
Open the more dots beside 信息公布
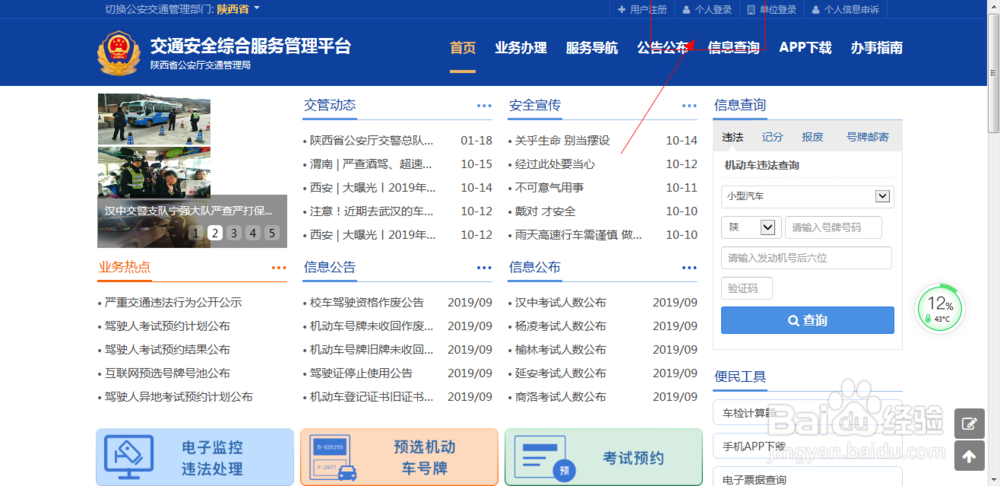tap(689, 268)
